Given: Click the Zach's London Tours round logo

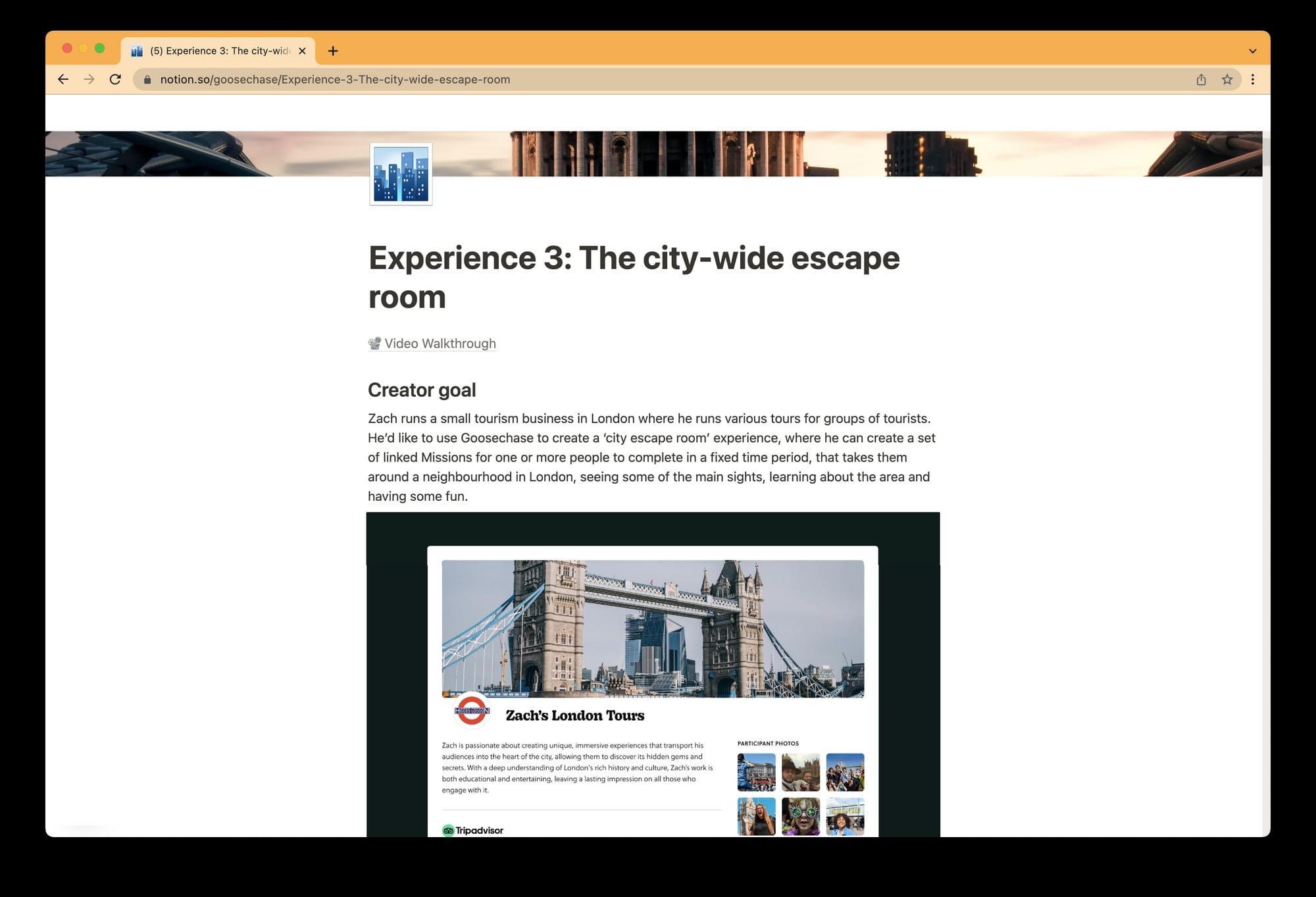Looking at the screenshot, I should (472, 711).
